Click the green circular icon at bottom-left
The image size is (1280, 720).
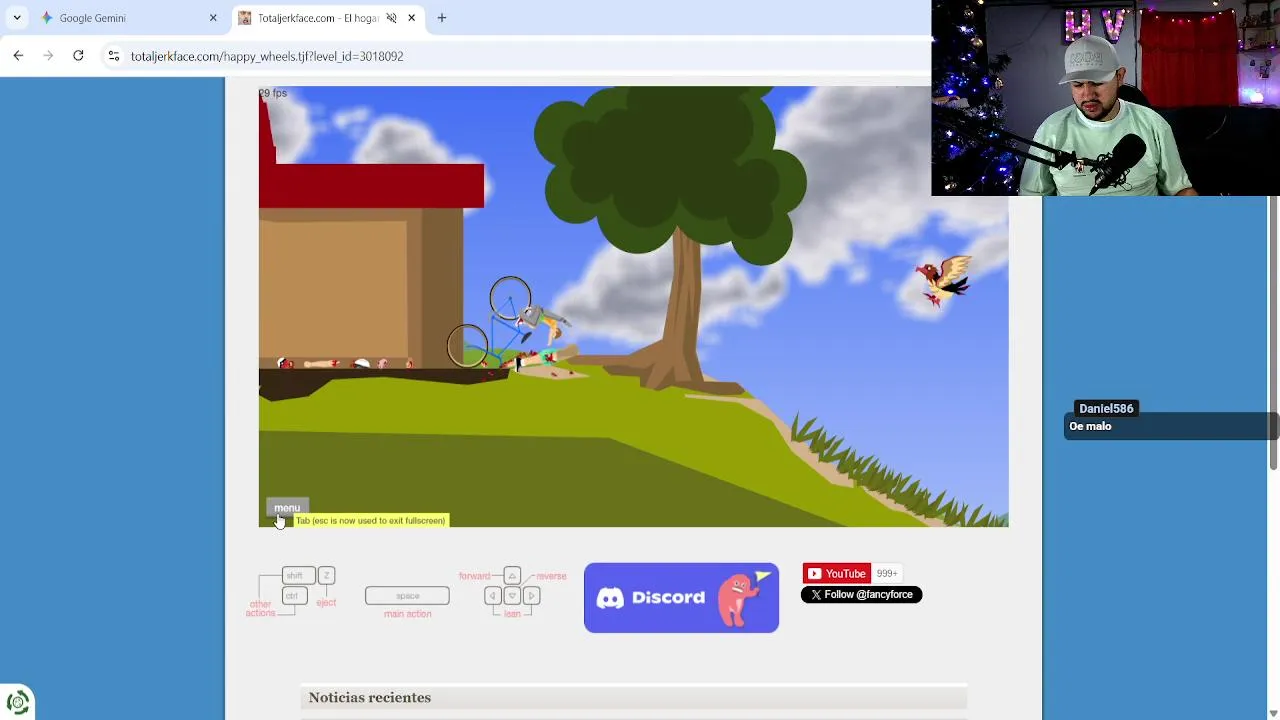click(17, 703)
